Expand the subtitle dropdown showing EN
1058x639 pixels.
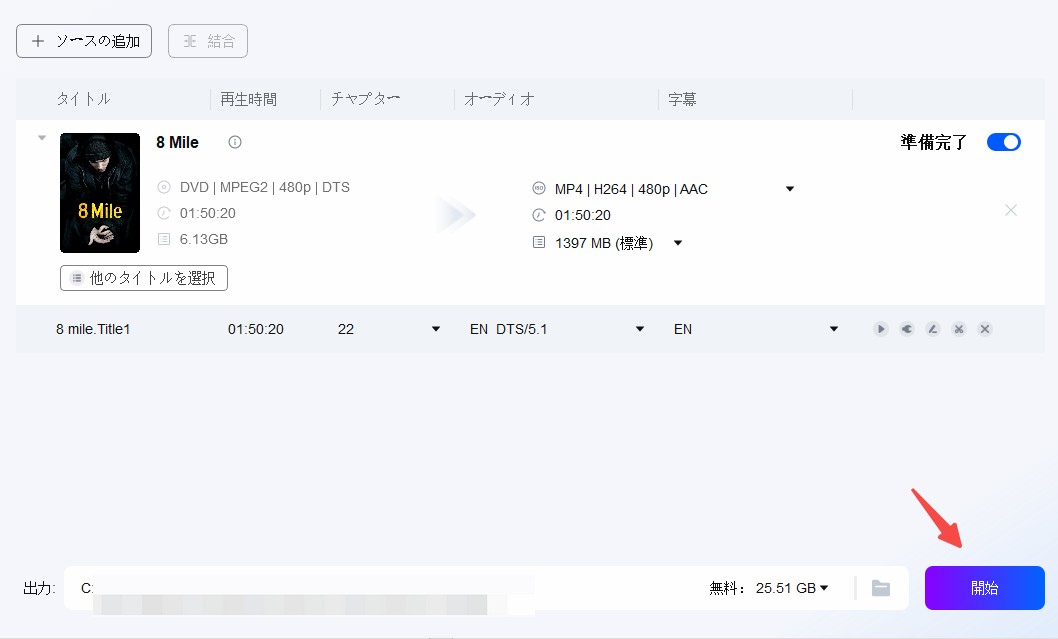834,329
